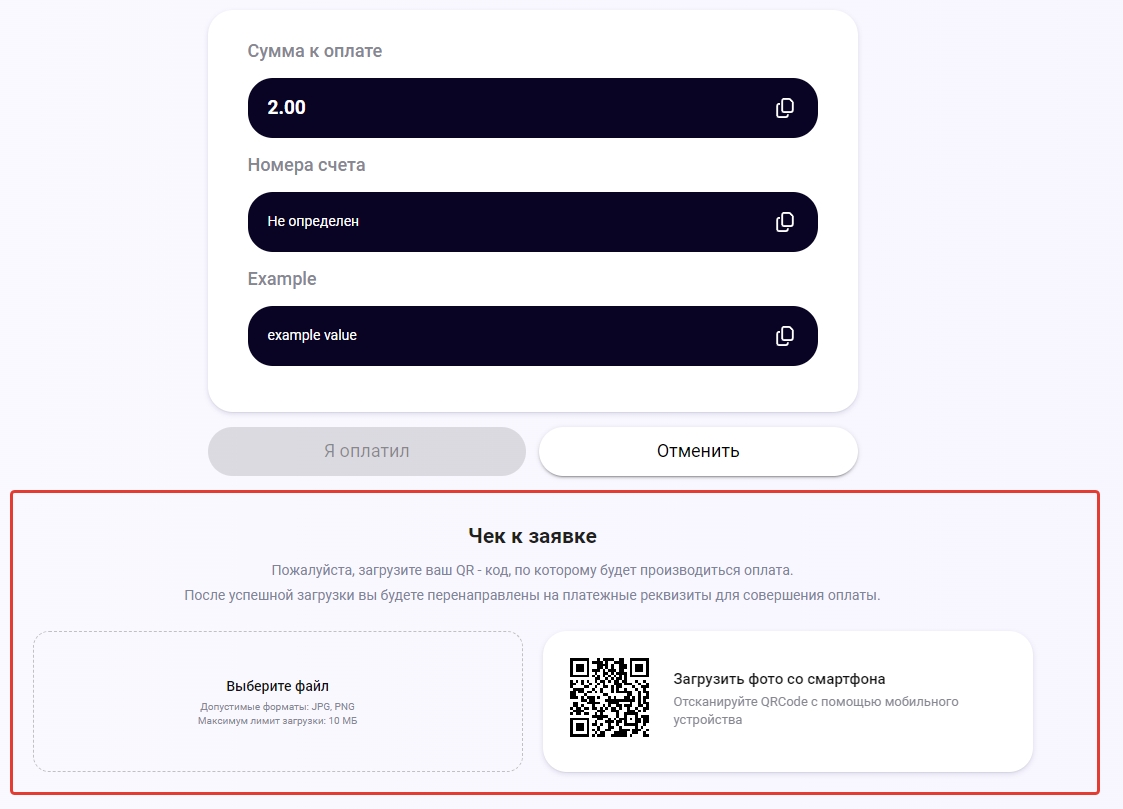This screenshot has height=809, width=1123.
Task: Select 'Загрузить фото со смартфона' title
Action: coord(779,679)
